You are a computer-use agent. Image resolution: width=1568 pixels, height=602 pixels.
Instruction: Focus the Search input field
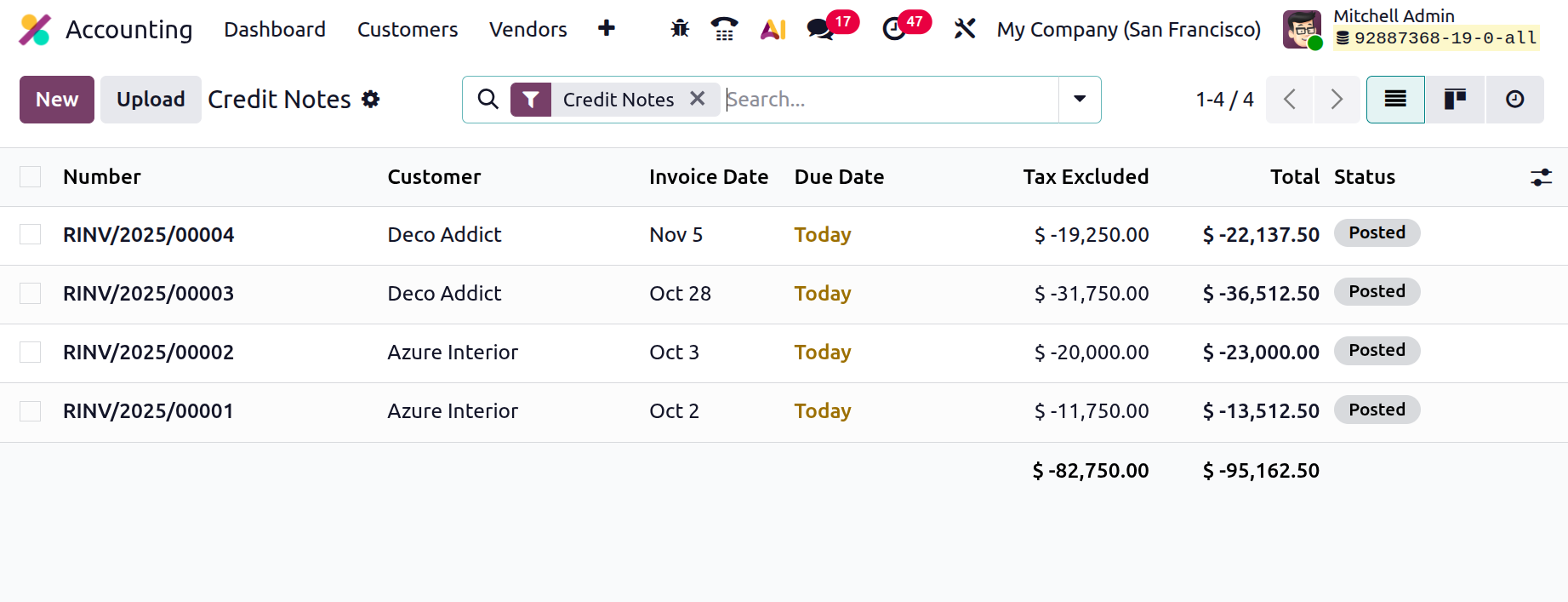[889, 100]
